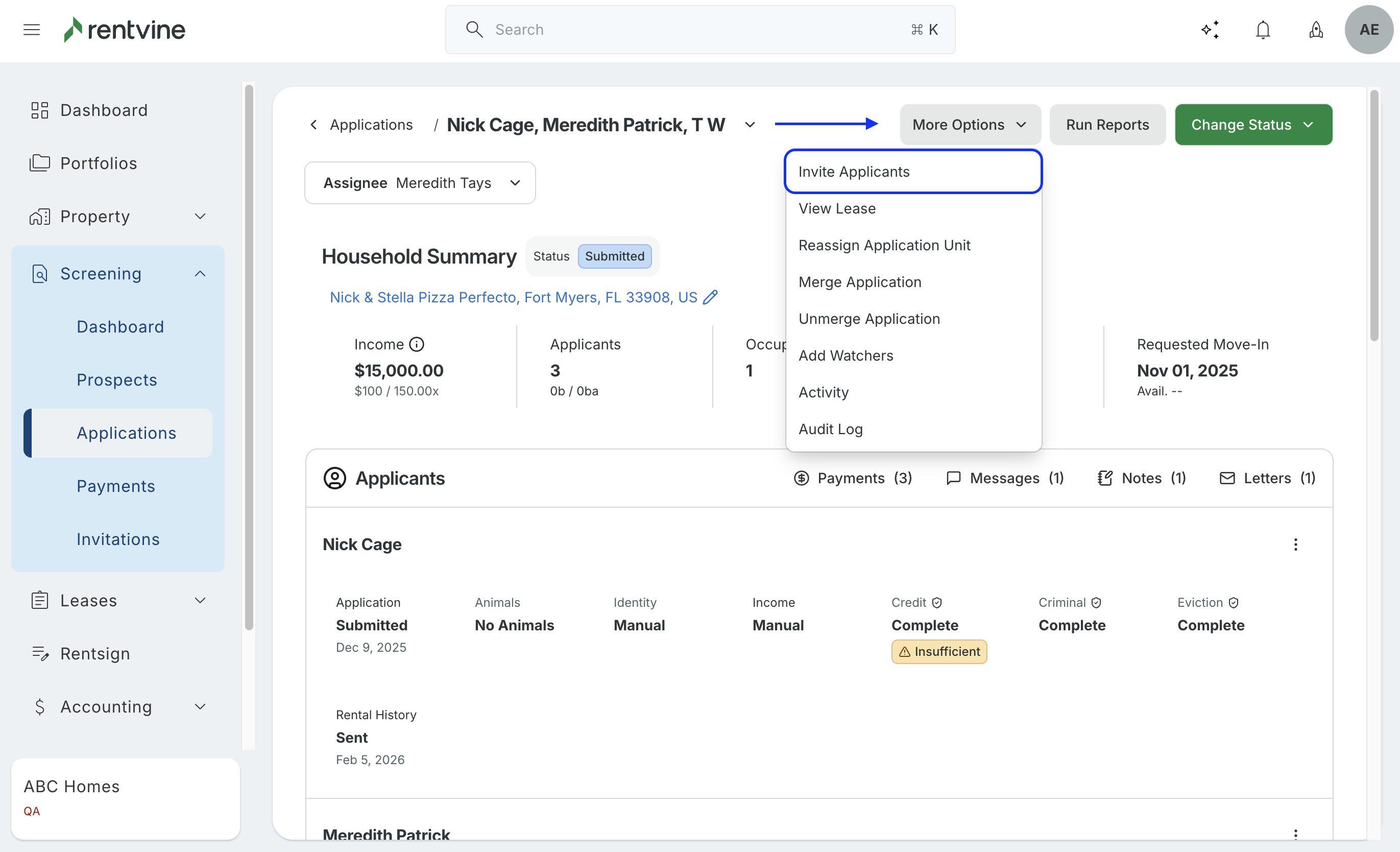Choose Merge Application menu entry
Screen dimensions: 1400x852
pyautogui.click(x=859, y=282)
